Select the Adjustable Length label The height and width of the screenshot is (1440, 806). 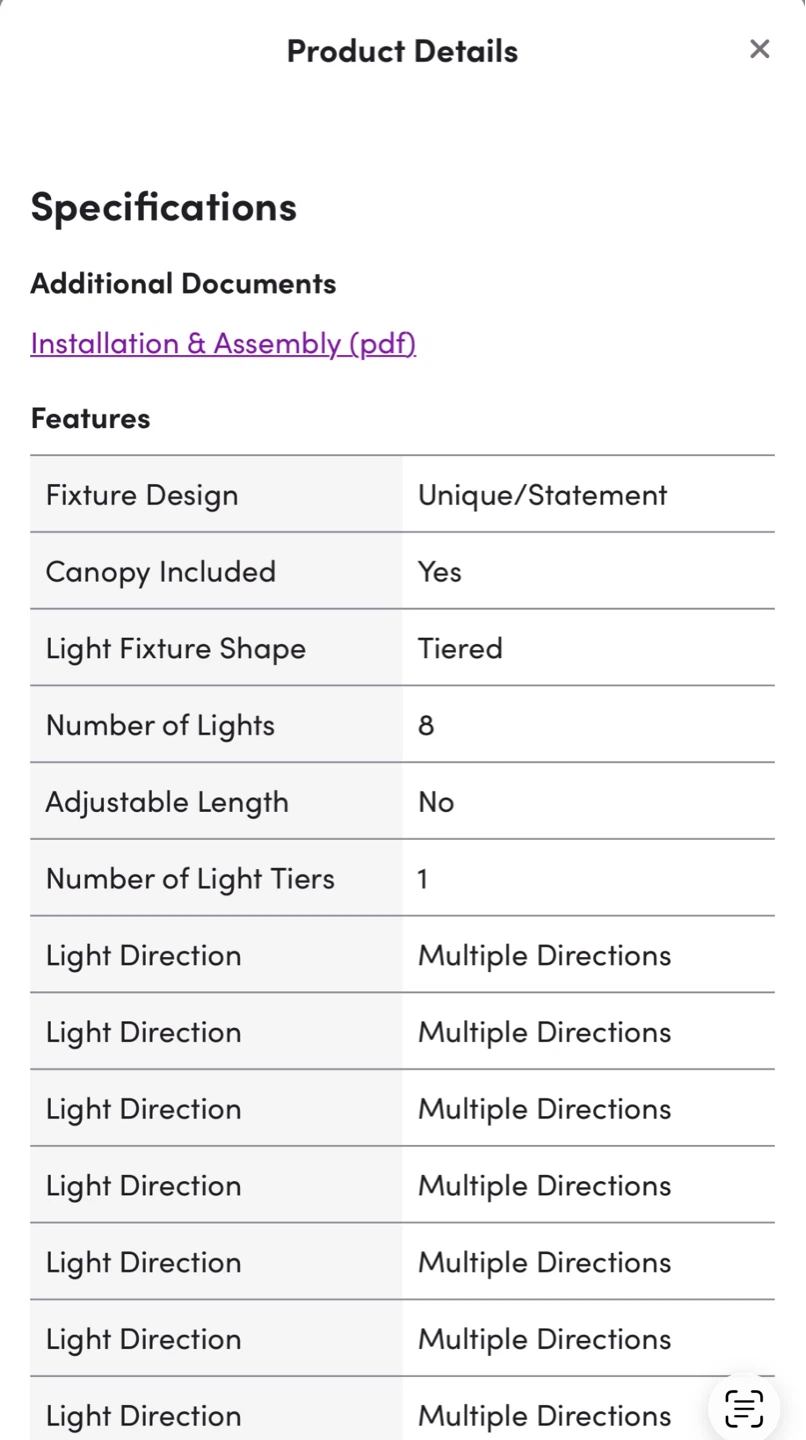167,802
